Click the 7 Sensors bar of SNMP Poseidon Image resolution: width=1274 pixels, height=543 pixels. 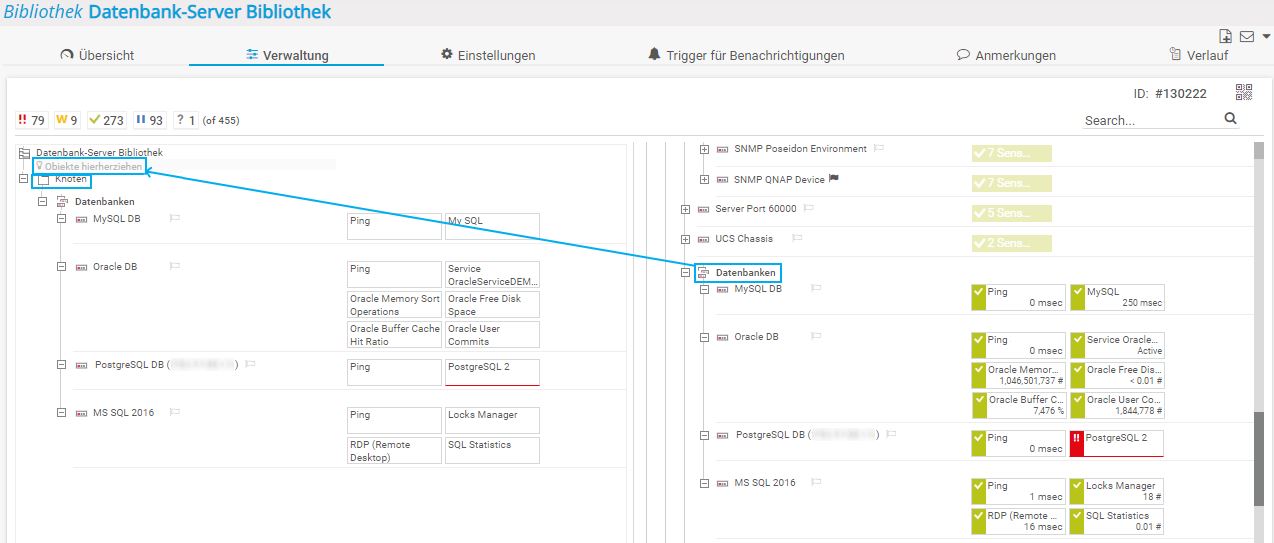coord(1010,153)
